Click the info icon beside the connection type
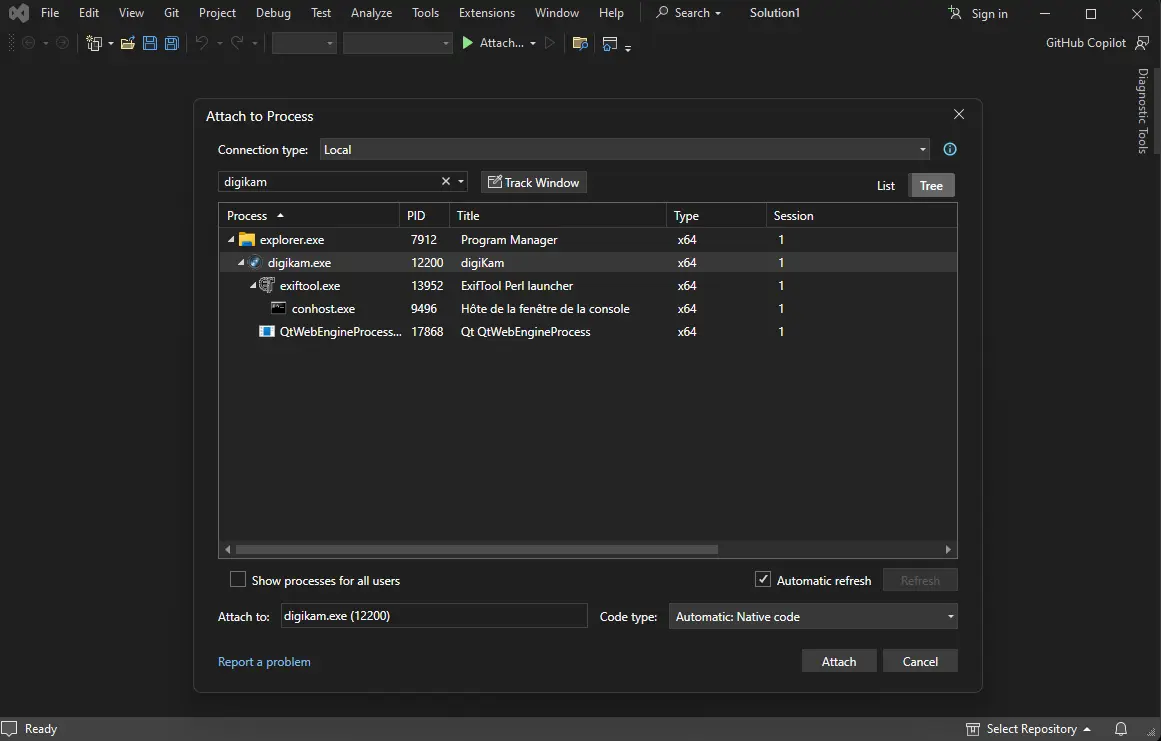Image resolution: width=1161 pixels, height=741 pixels. tap(949, 149)
